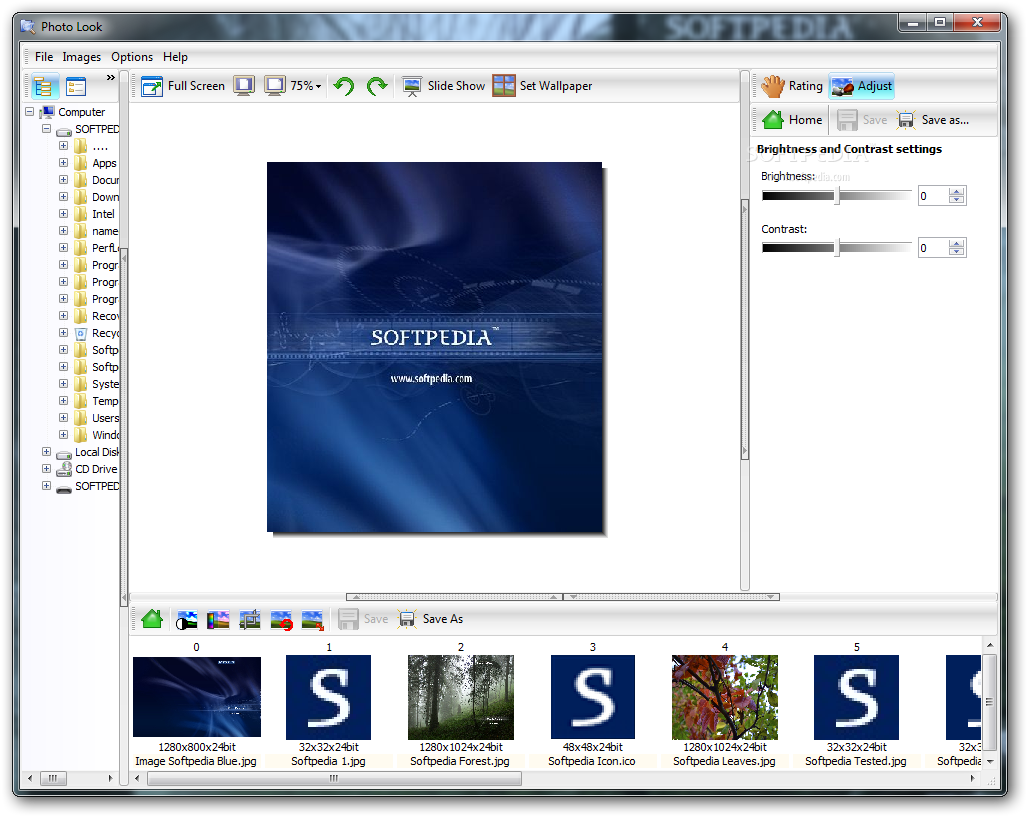The width and height of the screenshot is (1028, 817).
Task: Open the Adjust tab
Action: point(861,86)
